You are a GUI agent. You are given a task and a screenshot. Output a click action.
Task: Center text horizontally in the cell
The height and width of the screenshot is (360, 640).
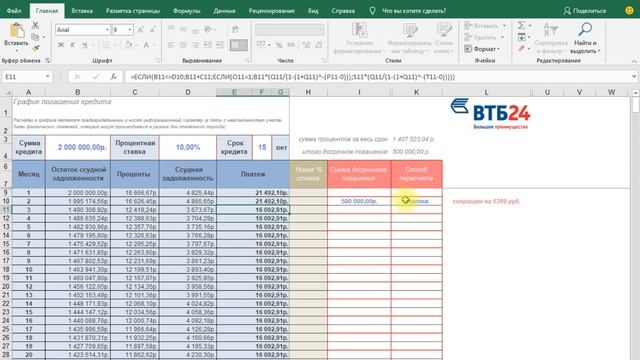[x=183, y=45]
